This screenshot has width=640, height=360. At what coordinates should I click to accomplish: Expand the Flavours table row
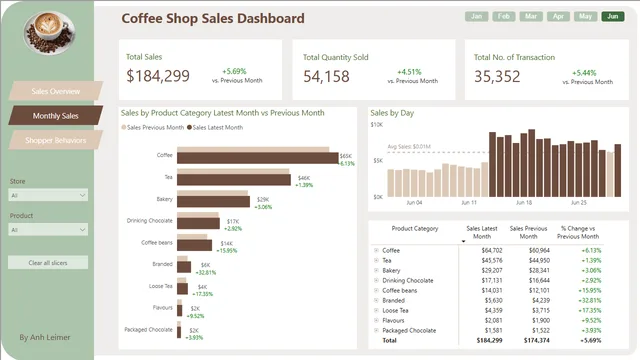tap(376, 320)
